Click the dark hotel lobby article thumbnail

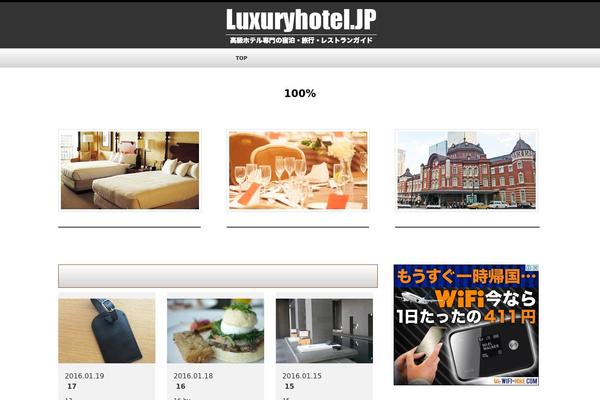(x=324, y=331)
